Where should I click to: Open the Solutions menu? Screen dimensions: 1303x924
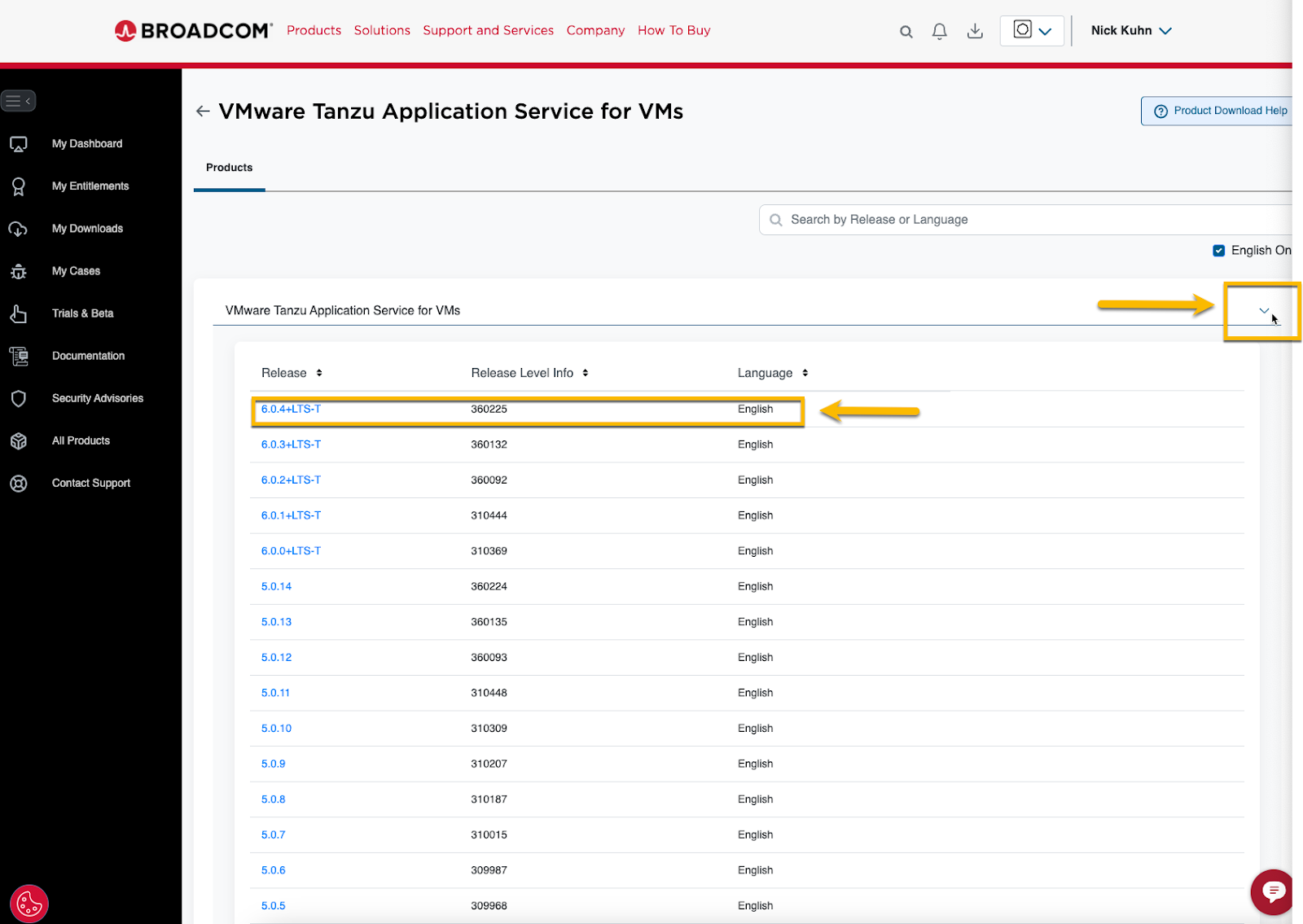tap(382, 30)
